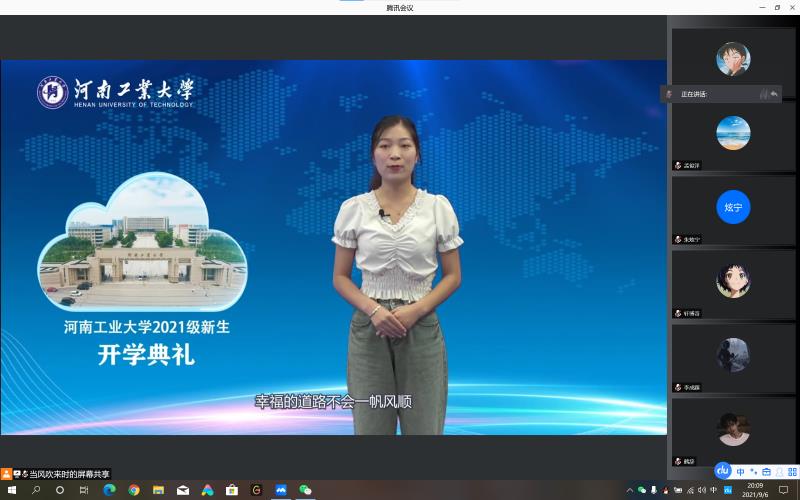Launch Google Chrome from taskbar
800x500 pixels.
click(x=134, y=490)
